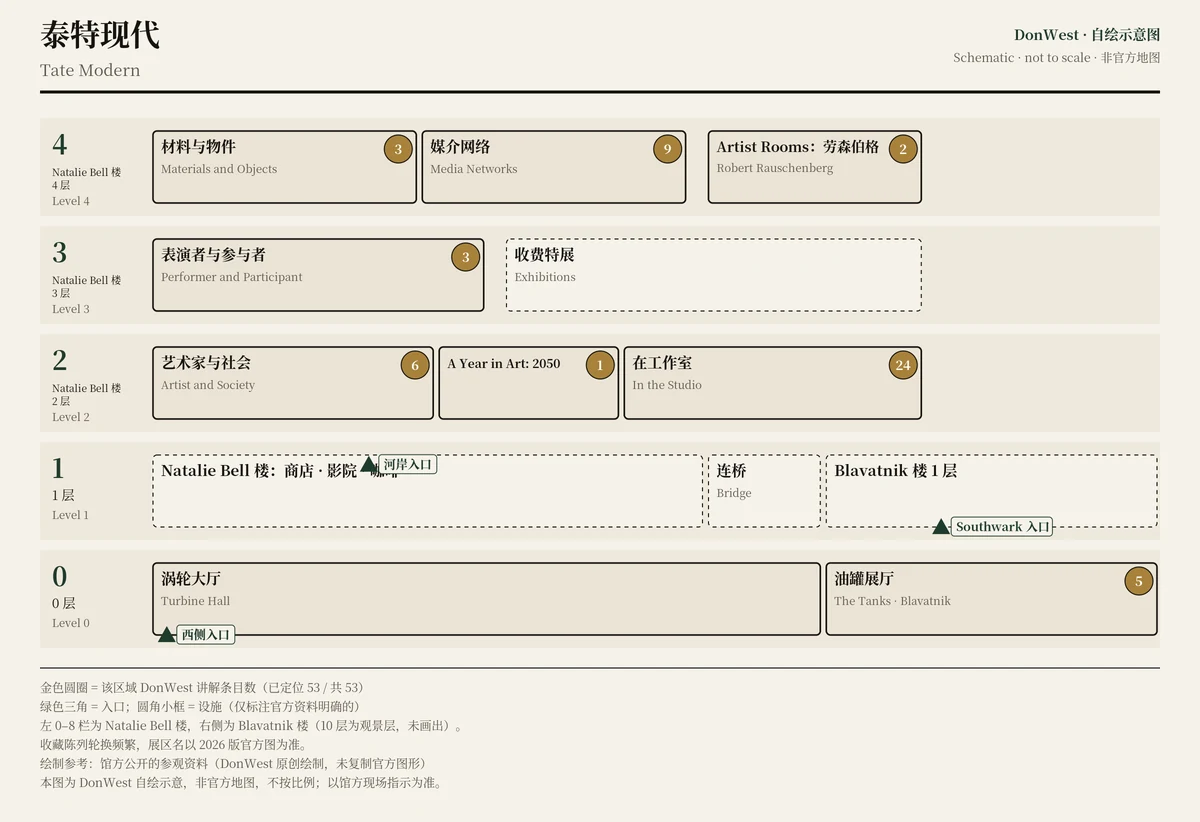1200x822 pixels.
Task: Select the 河岸入口 label
Action: click(408, 465)
